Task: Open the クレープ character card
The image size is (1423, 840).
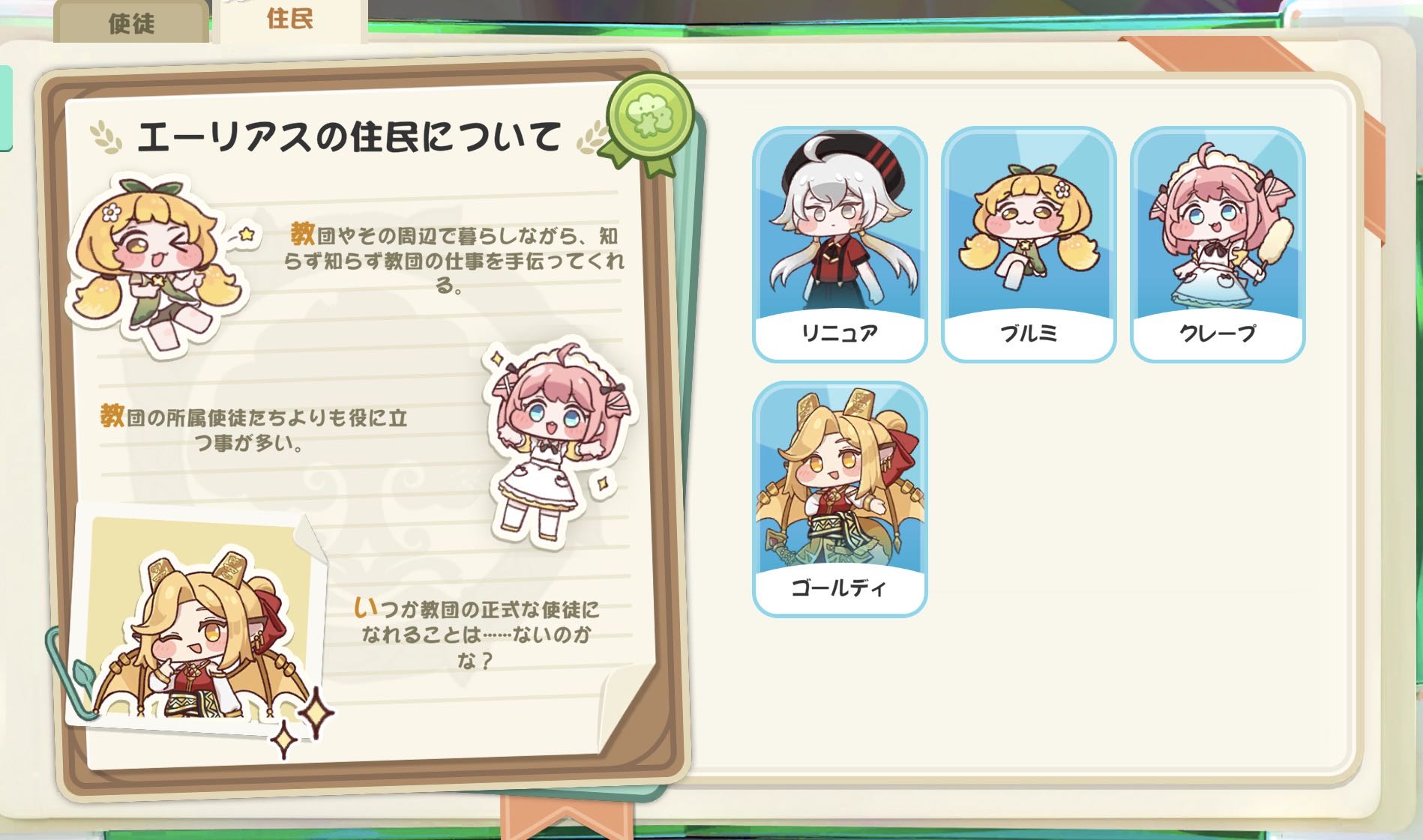Action: pyautogui.click(x=1218, y=244)
